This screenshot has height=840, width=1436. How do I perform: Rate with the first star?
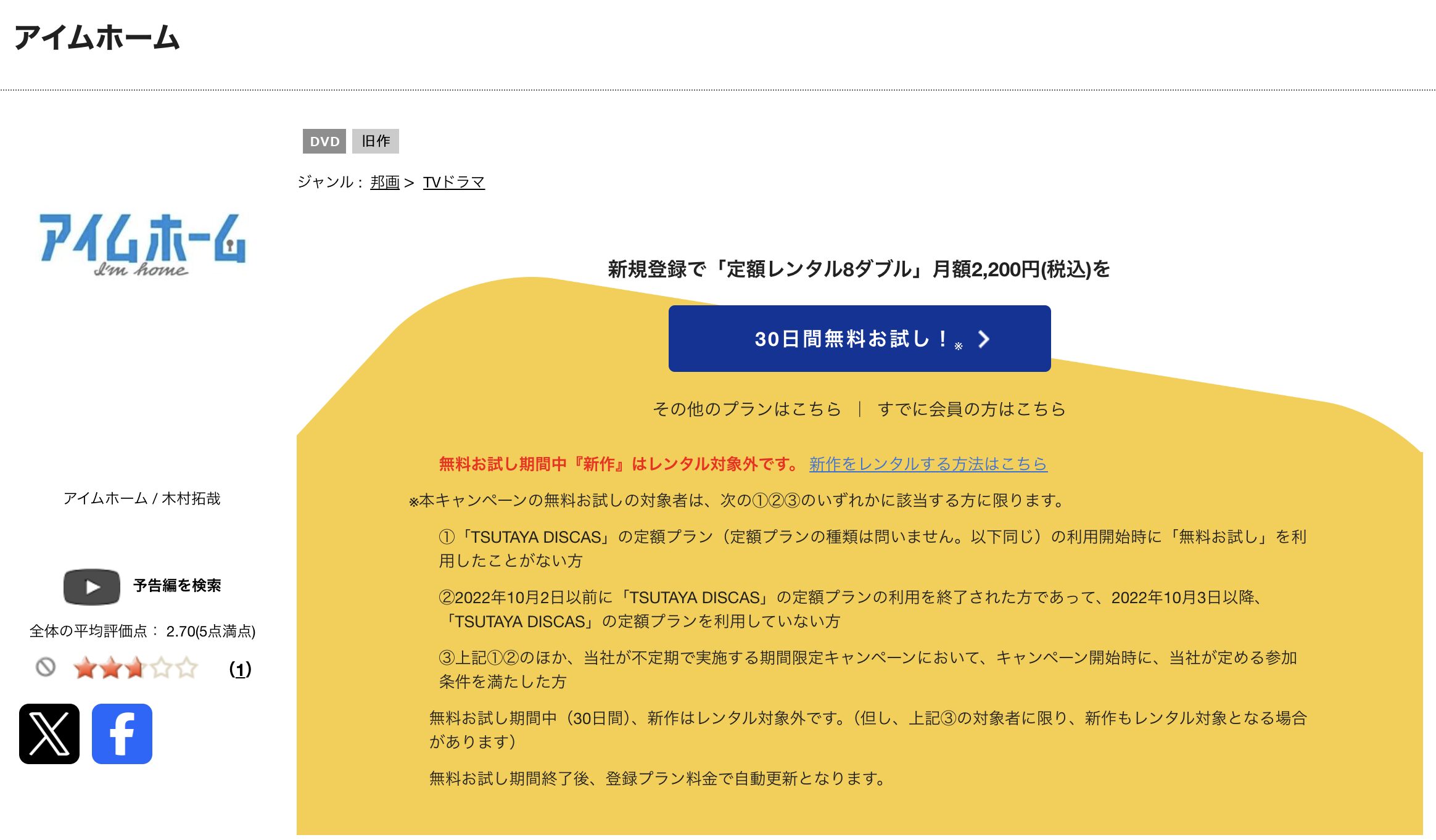[85, 668]
